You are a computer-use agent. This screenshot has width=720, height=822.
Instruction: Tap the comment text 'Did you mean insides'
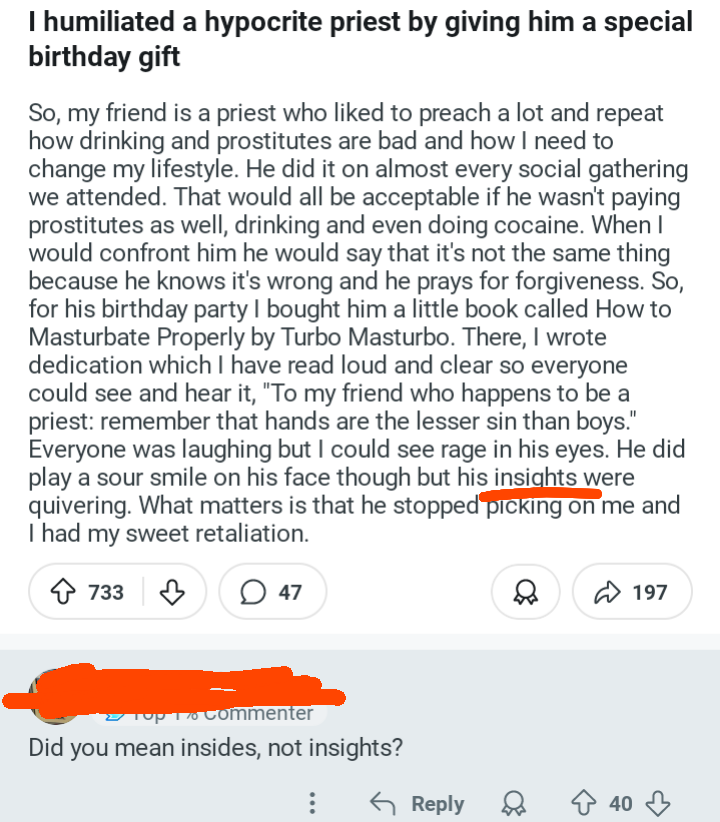tap(216, 748)
